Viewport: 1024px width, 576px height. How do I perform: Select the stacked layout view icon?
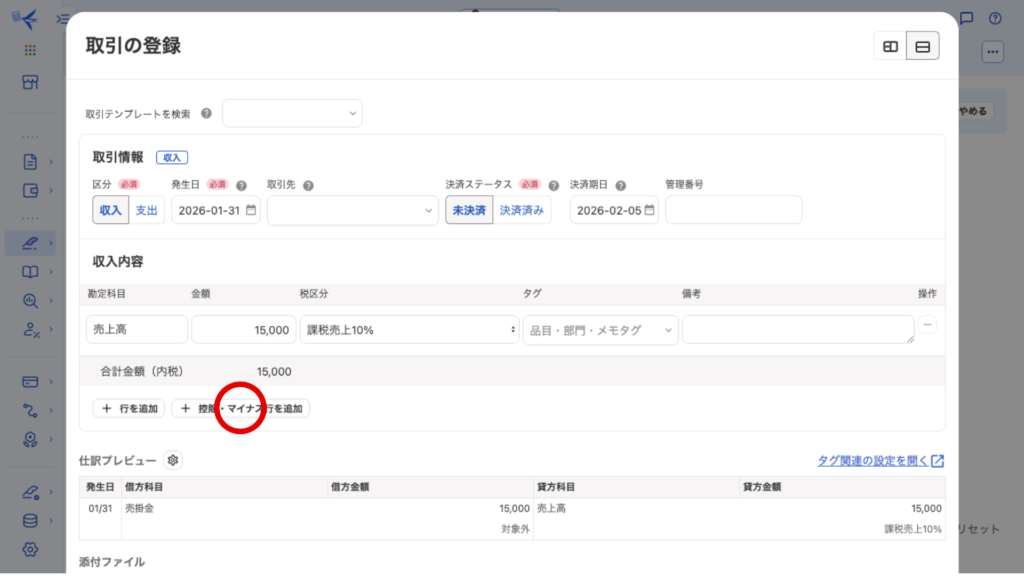pos(923,46)
